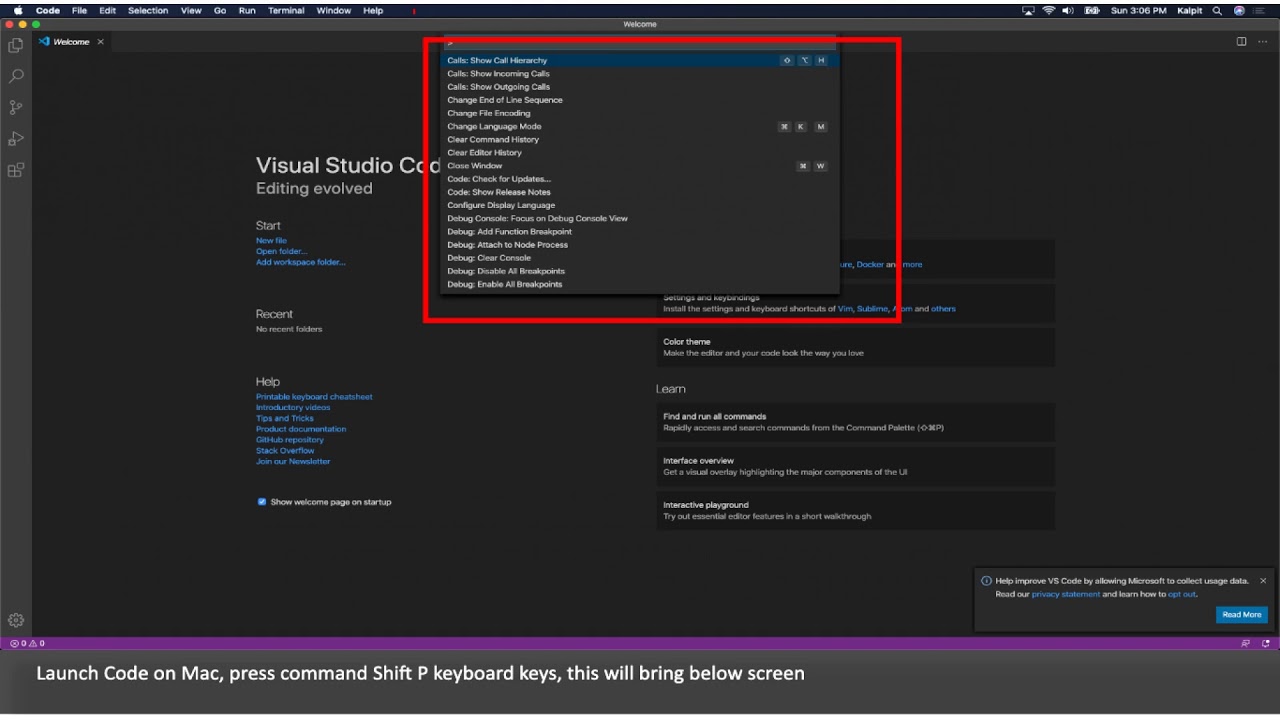Select Change End of Line Sequence
The image size is (1280, 720).
[639, 100]
